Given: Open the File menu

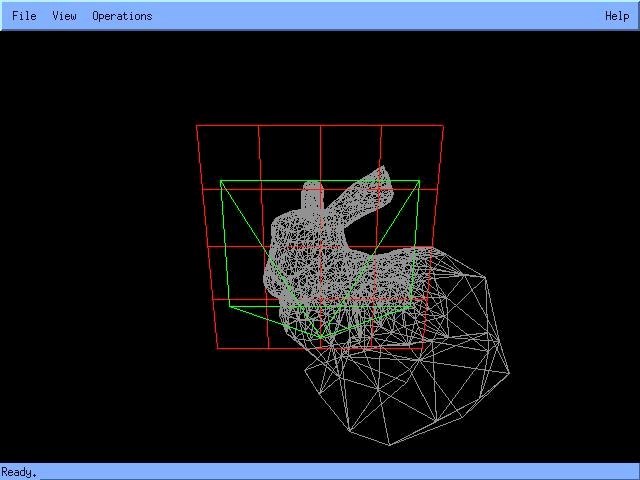Looking at the screenshot, I should coord(24,16).
